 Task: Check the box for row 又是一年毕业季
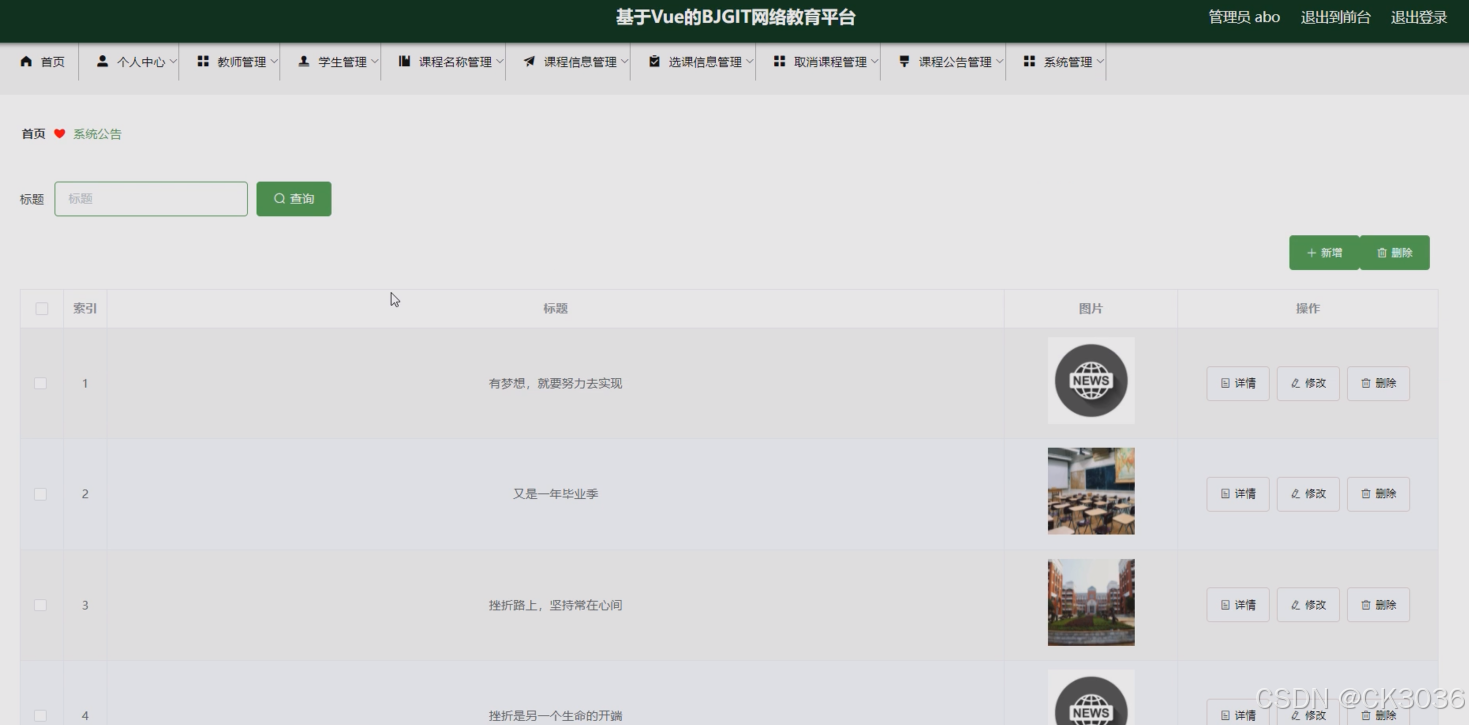click(41, 494)
